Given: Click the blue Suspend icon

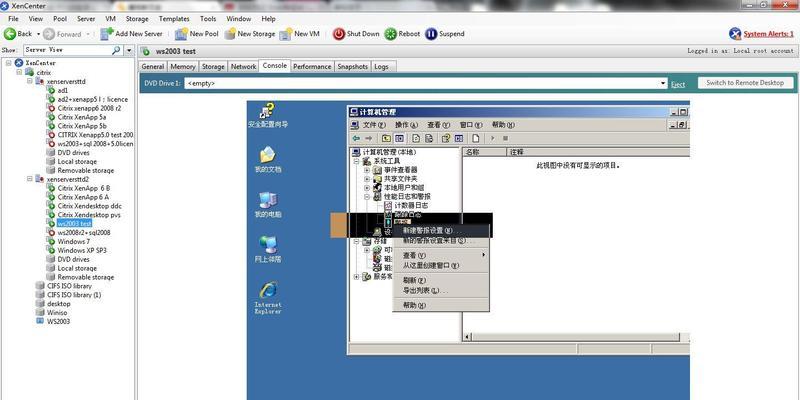Looking at the screenshot, I should [431, 34].
